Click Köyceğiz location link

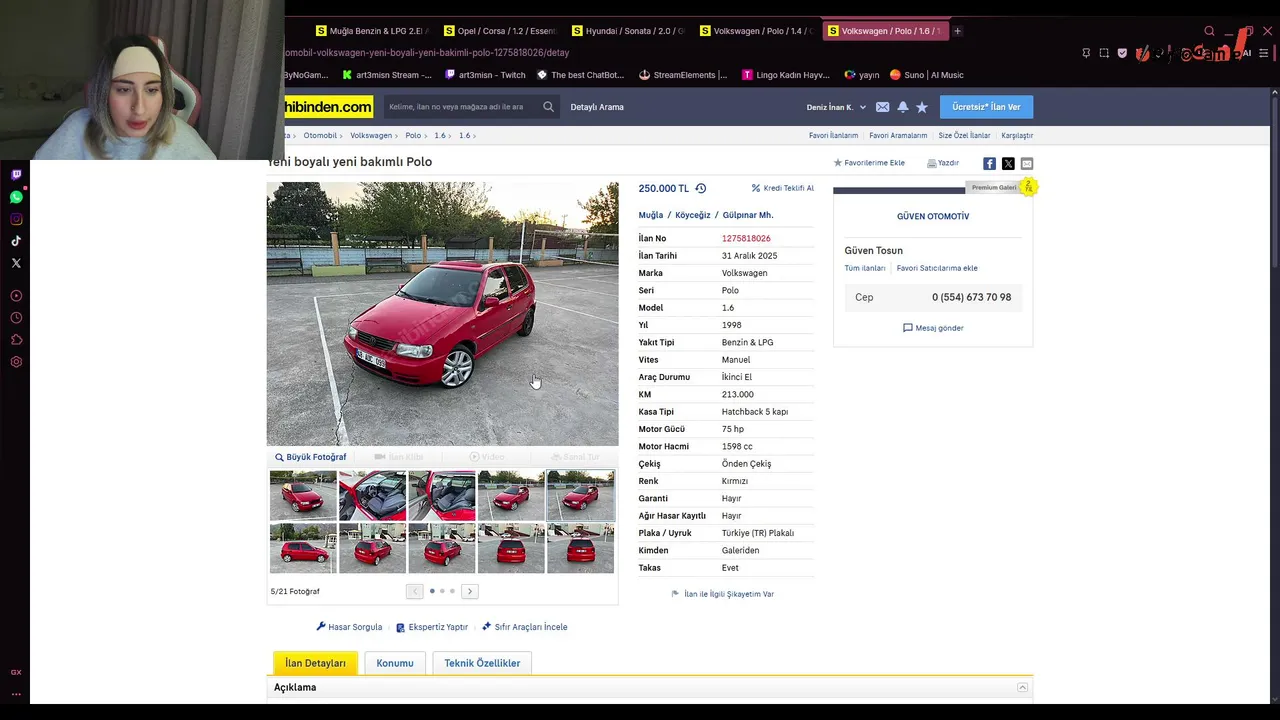pyautogui.click(x=692, y=215)
